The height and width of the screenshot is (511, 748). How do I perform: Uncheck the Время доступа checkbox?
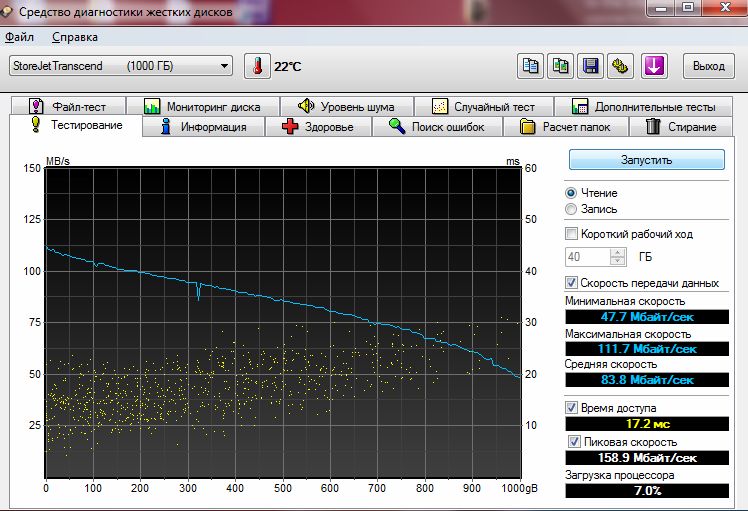tap(572, 408)
